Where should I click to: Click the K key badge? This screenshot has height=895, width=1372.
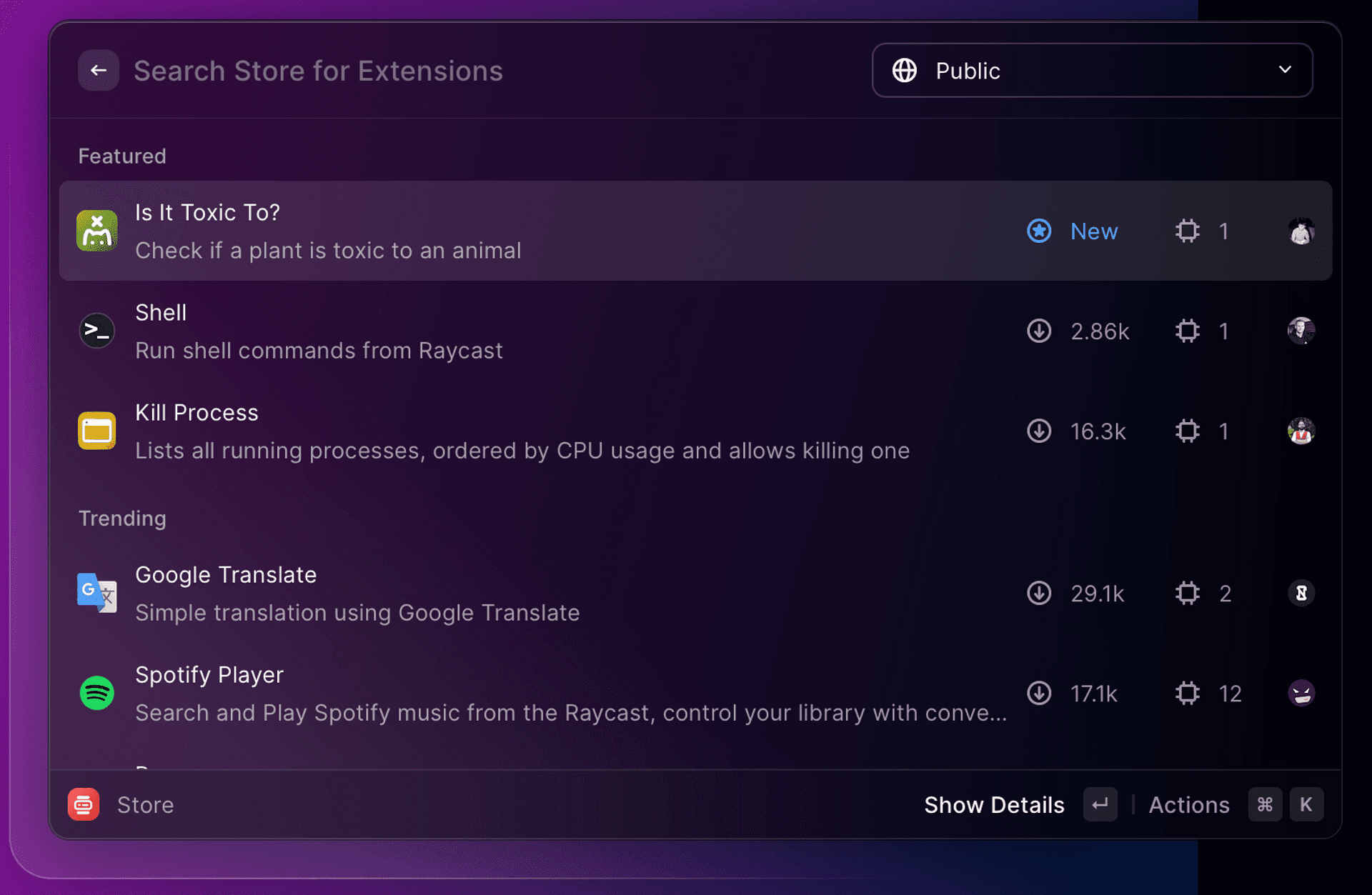click(1306, 804)
